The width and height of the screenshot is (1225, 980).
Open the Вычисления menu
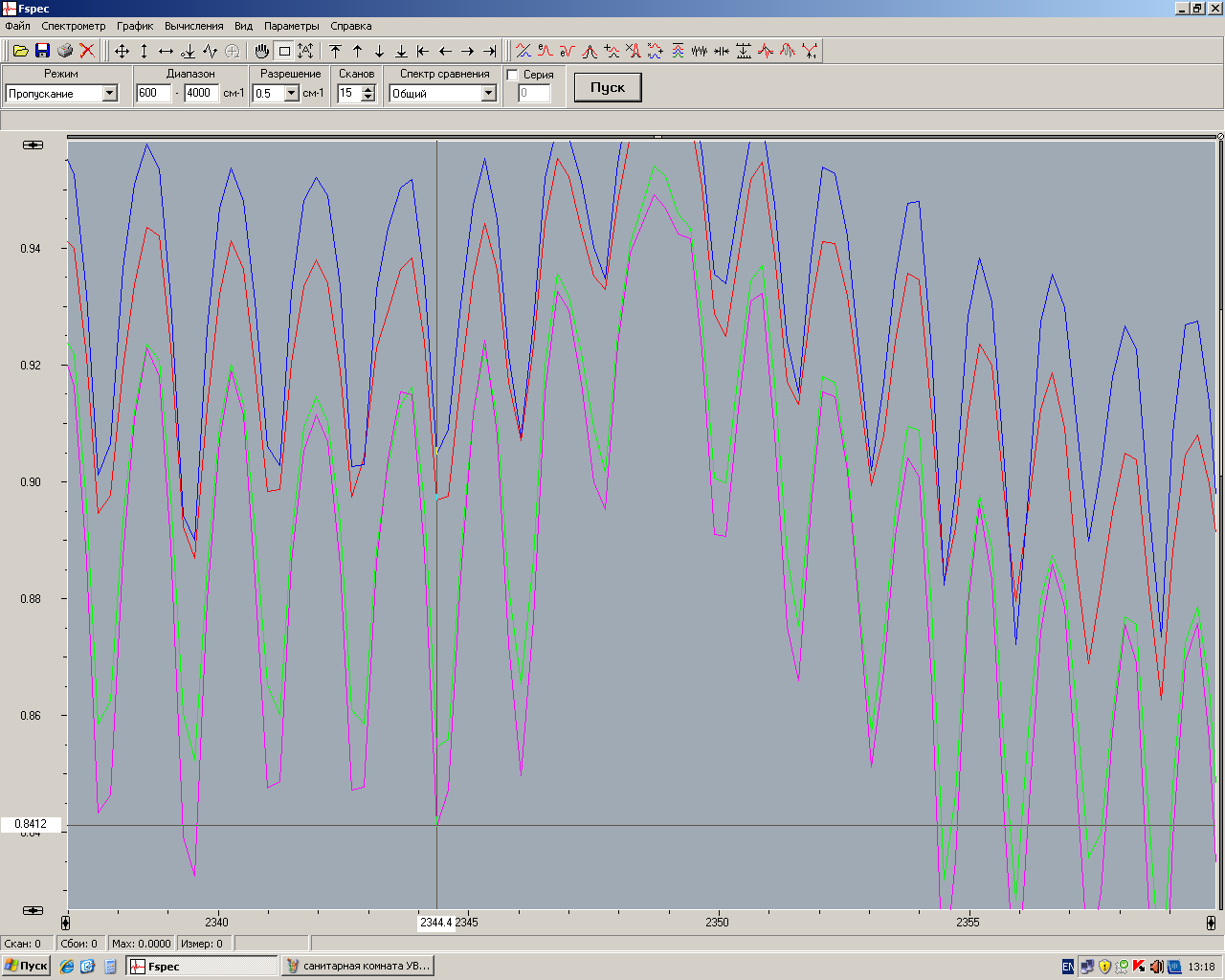click(194, 26)
